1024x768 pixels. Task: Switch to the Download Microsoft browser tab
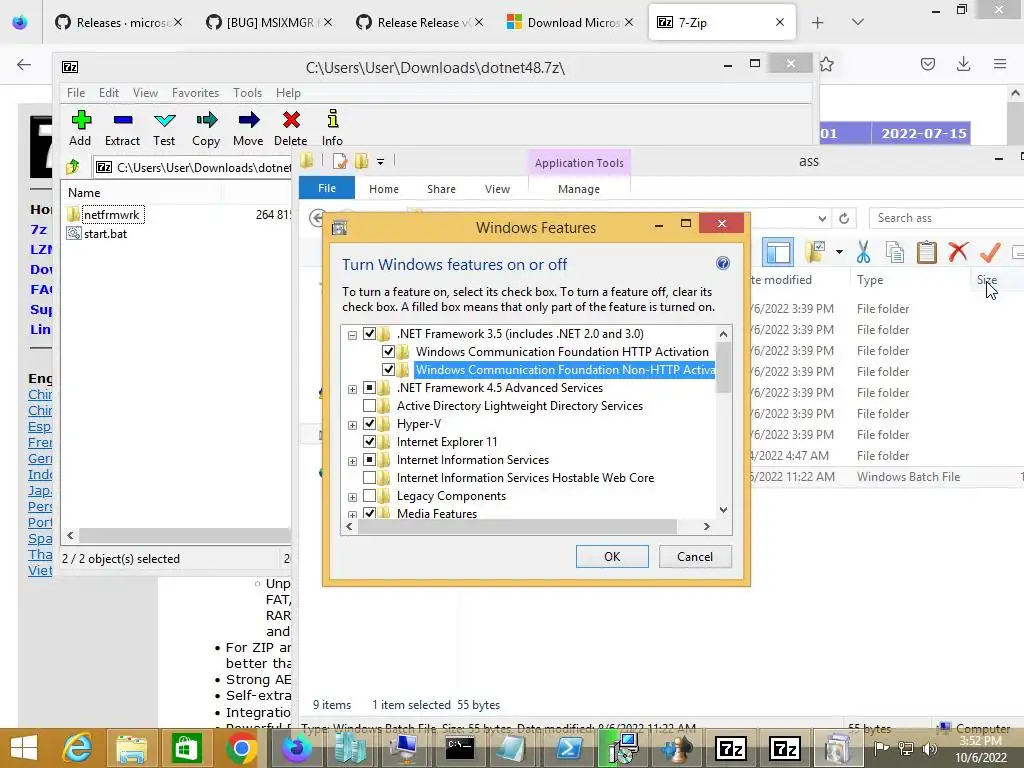(x=571, y=22)
